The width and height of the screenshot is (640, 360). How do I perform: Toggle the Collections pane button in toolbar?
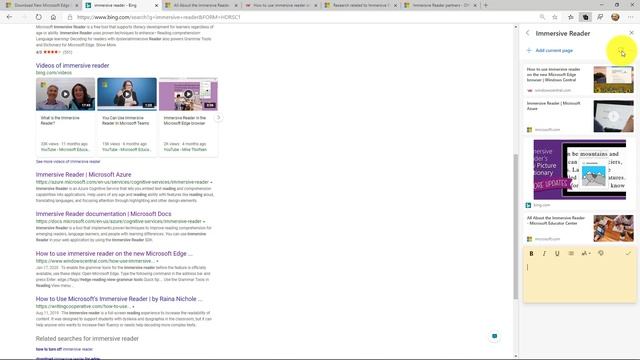(x=585, y=17)
